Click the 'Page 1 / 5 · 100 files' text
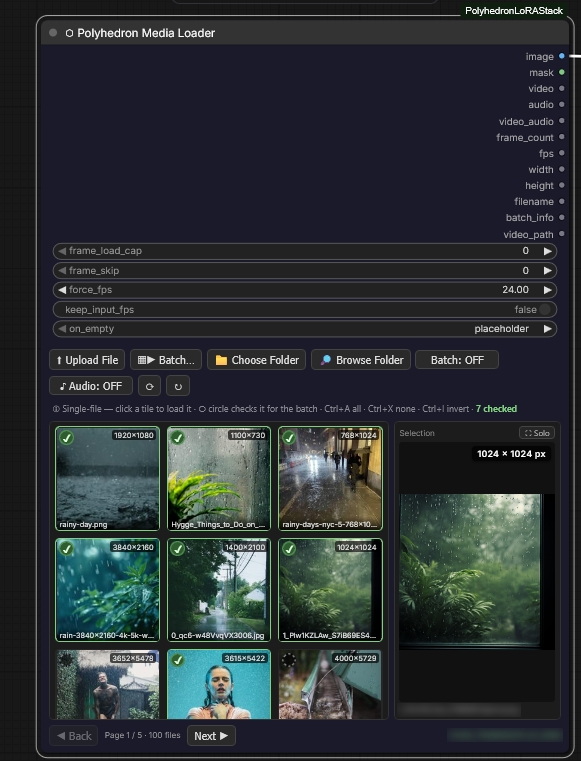Screen dimensions: 581x761 142,735
